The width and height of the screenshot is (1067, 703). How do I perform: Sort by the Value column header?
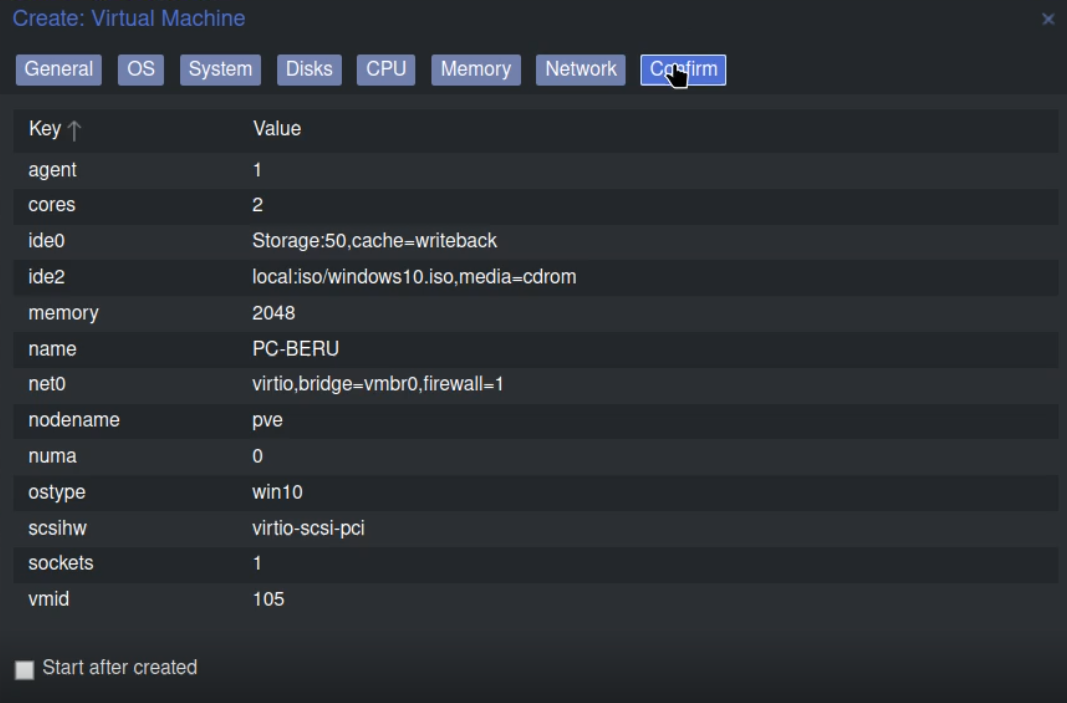[x=277, y=129]
